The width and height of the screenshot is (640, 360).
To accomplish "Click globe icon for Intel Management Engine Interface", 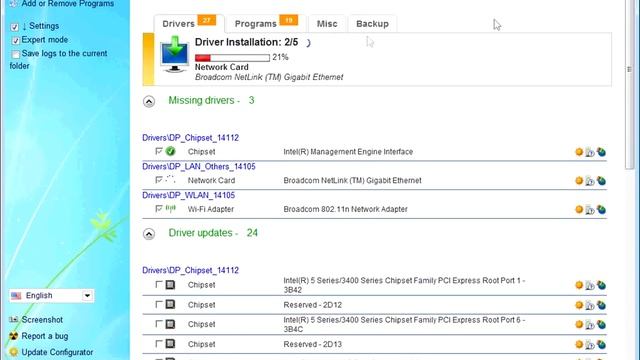I will pyautogui.click(x=601, y=152).
